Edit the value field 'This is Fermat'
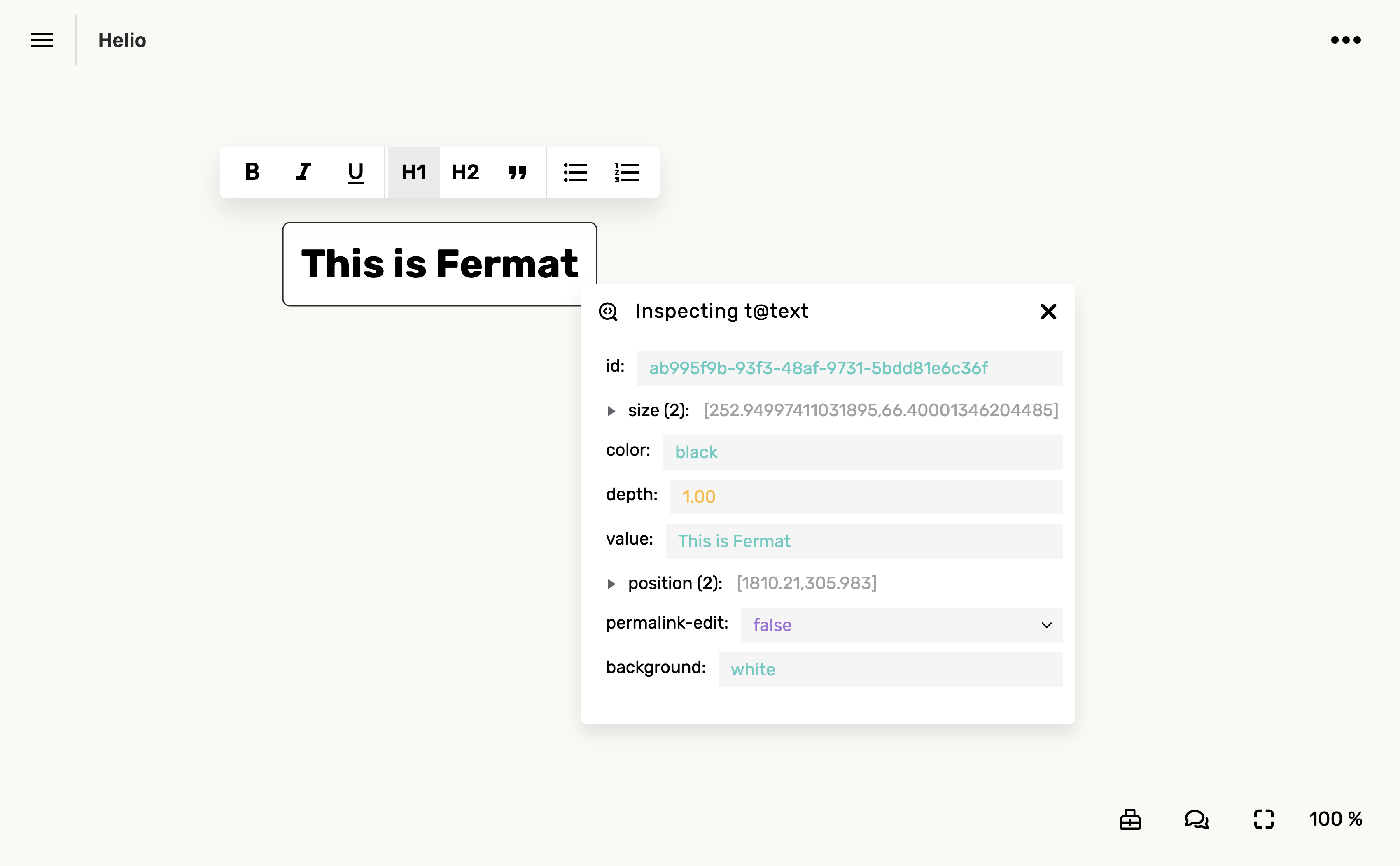The image size is (1400, 866). 864,541
